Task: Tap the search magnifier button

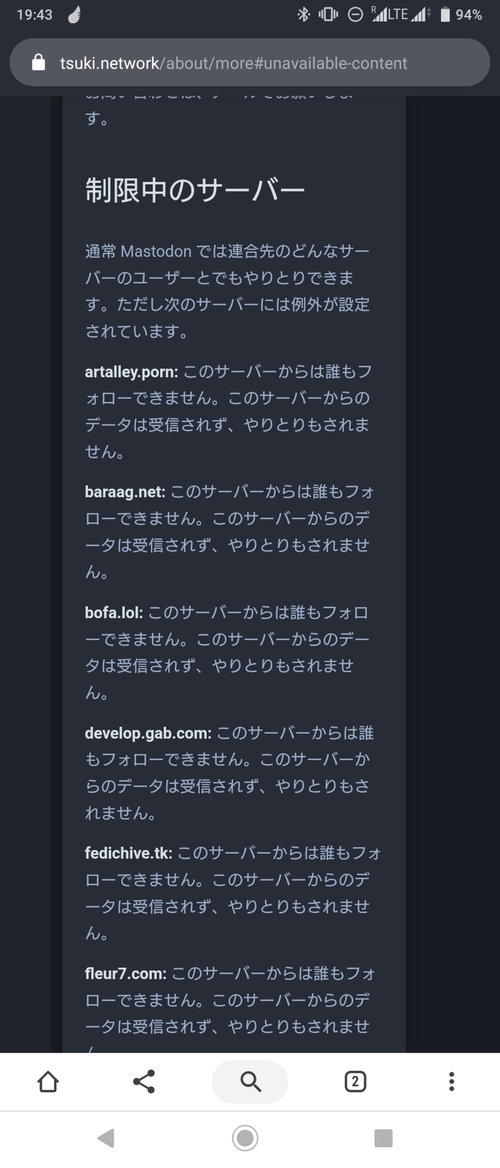Action: [250, 1082]
